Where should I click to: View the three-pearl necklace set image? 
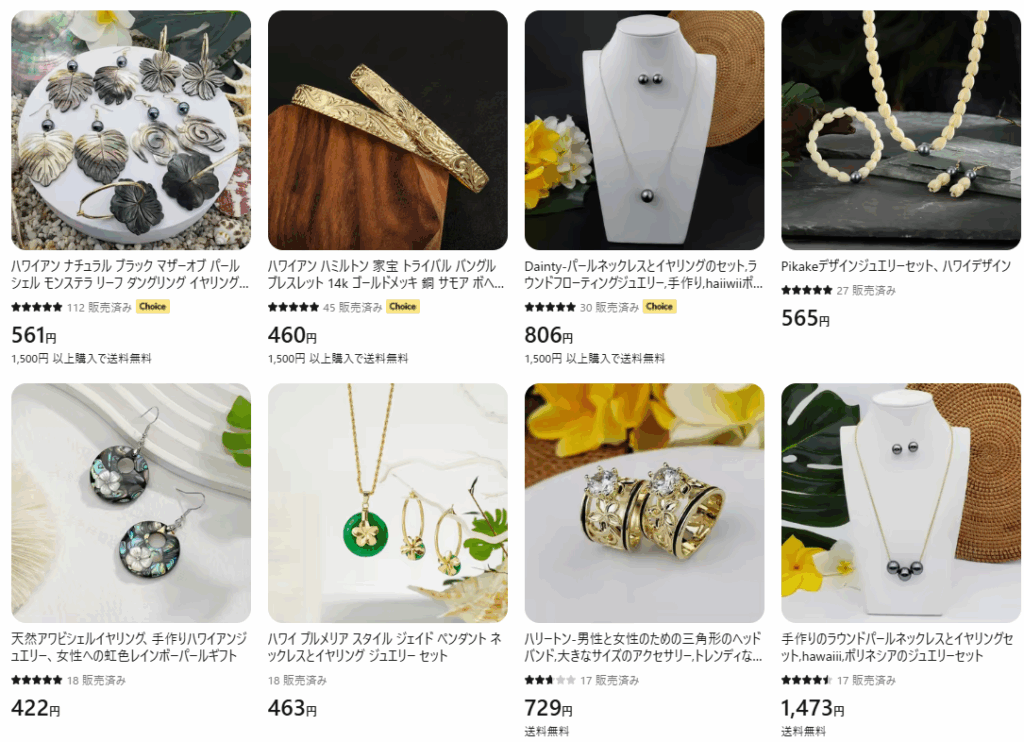point(901,503)
